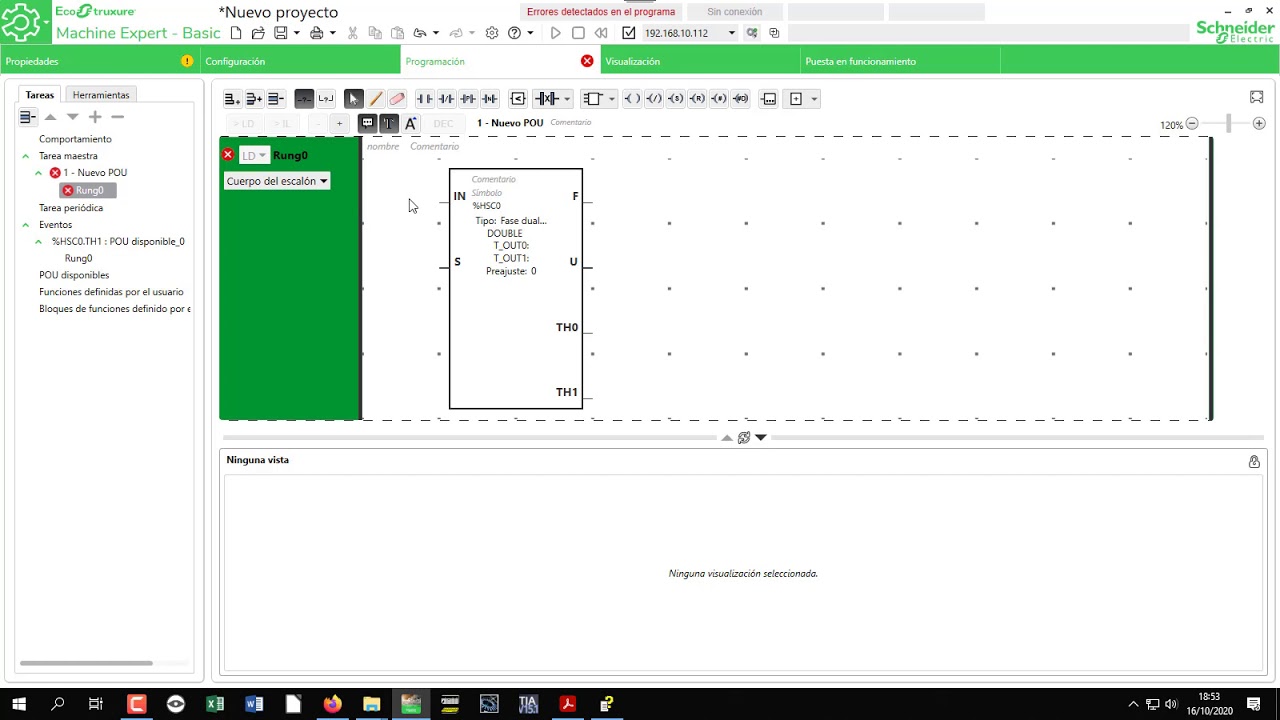This screenshot has width=1280, height=720.
Task: Insert a reset coil (R)
Action: (698, 99)
